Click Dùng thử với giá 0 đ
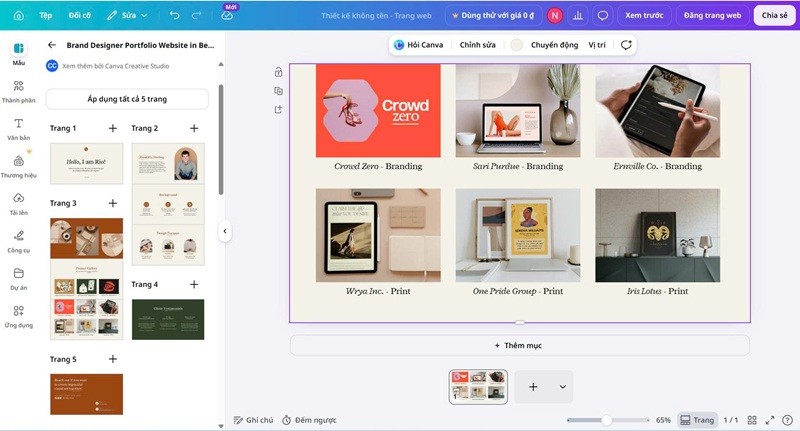Image resolution: width=800 pixels, height=431 pixels. [x=493, y=15]
